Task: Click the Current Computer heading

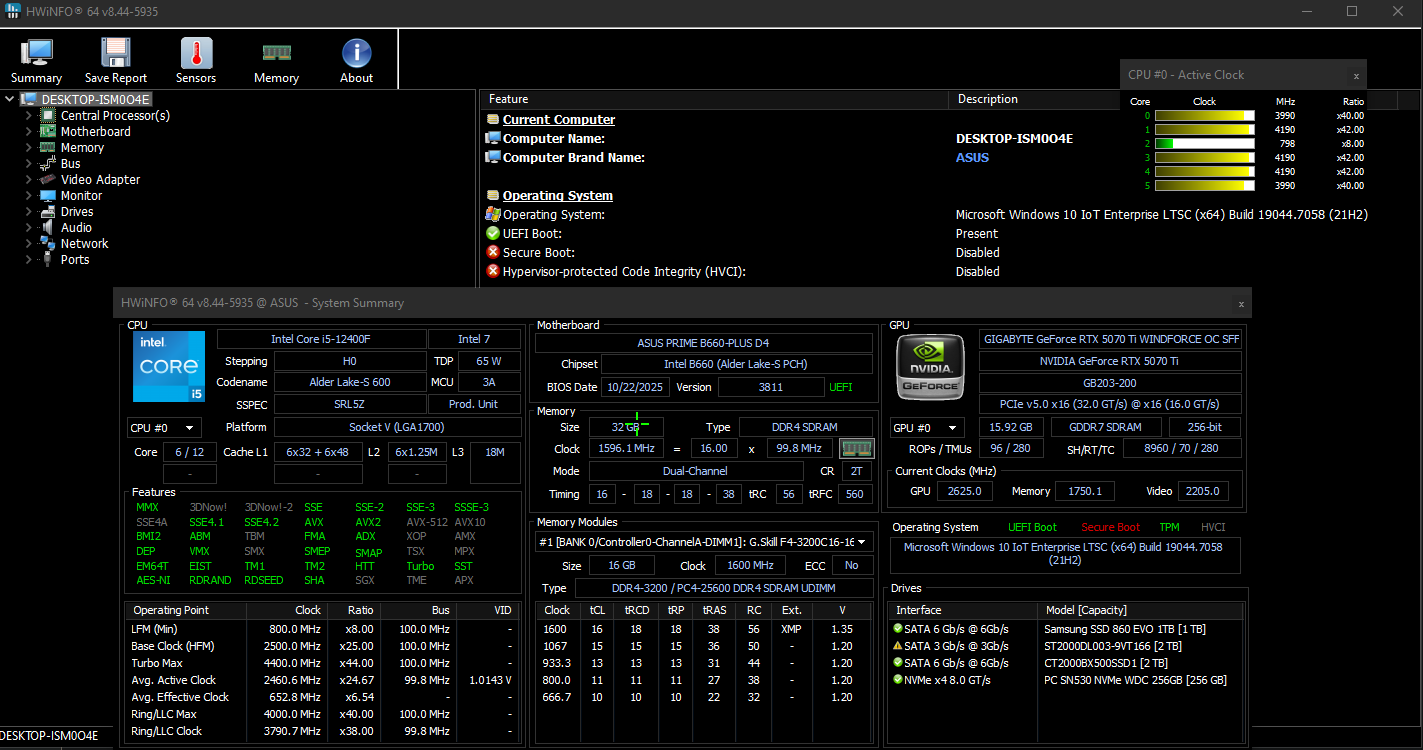Action: tap(559, 119)
